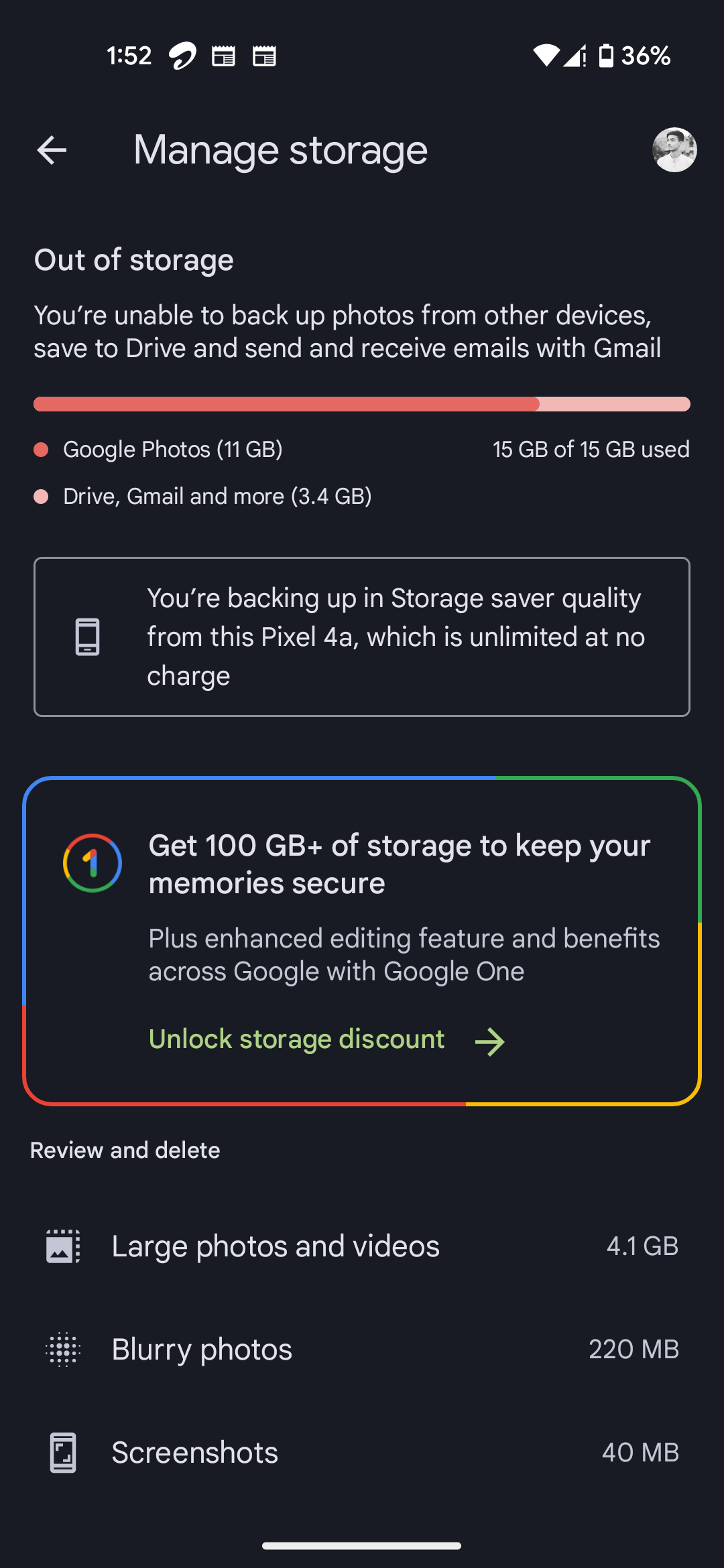The image size is (724, 1568).
Task: Tap the Large photos and videos icon
Action: tap(63, 1246)
